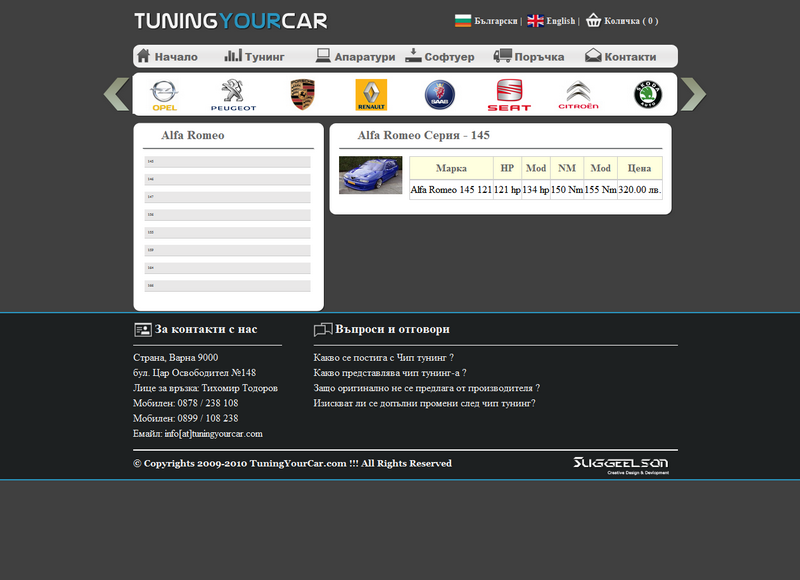Click the TuningYourCar site logo

[231, 21]
